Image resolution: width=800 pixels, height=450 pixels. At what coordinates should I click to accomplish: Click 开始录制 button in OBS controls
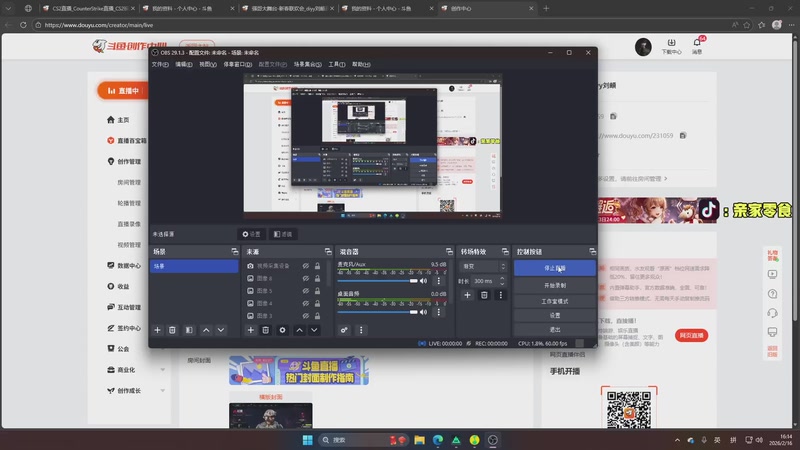pyautogui.click(x=555, y=285)
